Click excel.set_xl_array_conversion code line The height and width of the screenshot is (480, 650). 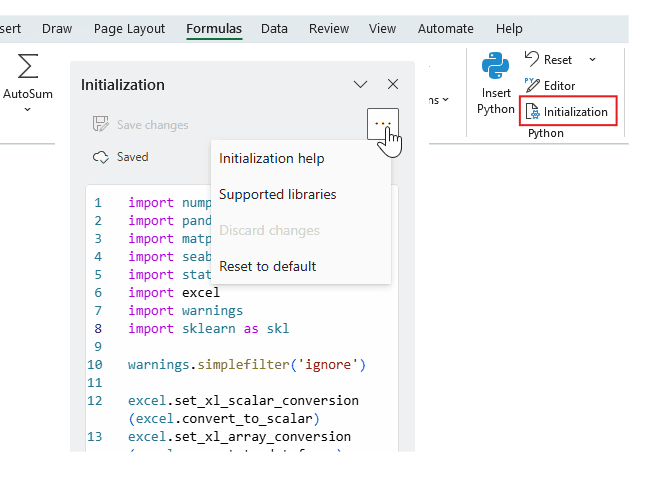tap(239, 437)
